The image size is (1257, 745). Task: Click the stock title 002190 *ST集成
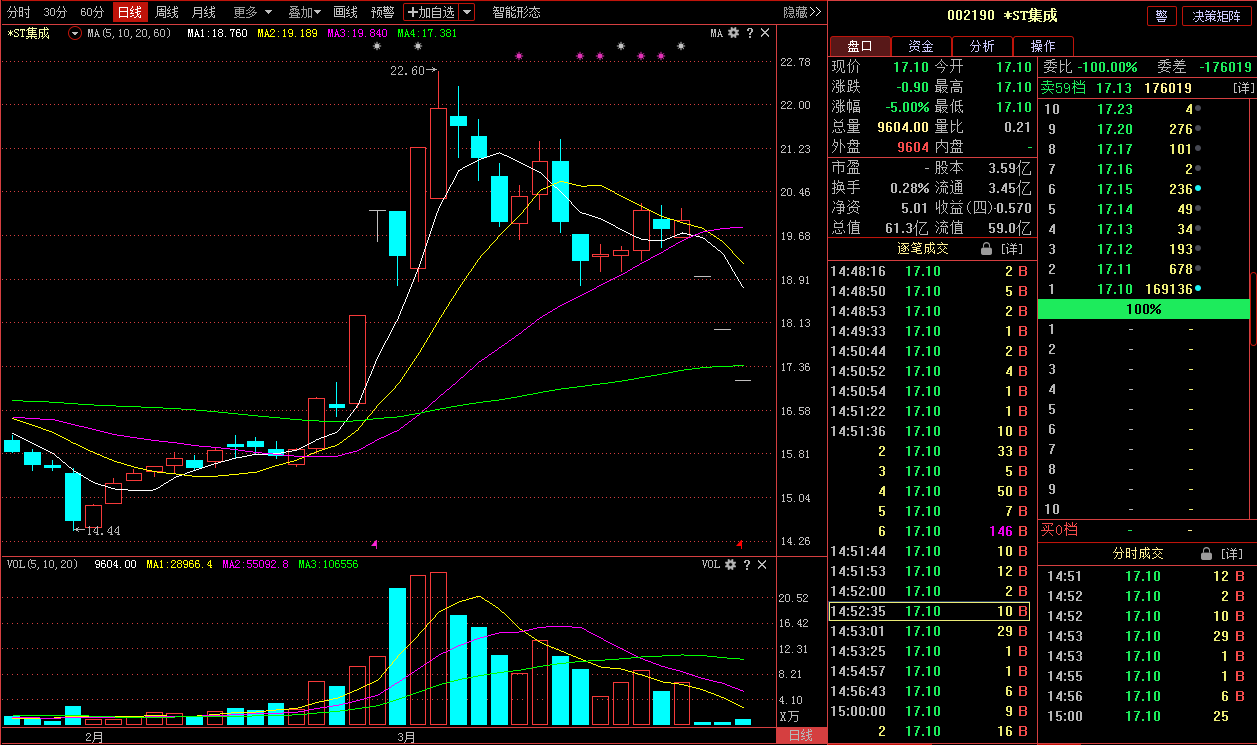[x=1002, y=15]
